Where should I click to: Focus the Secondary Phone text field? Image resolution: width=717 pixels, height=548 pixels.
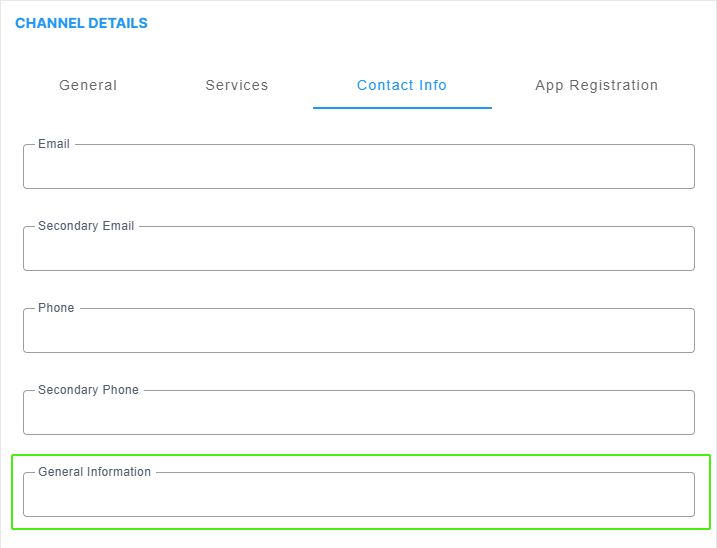(x=359, y=412)
